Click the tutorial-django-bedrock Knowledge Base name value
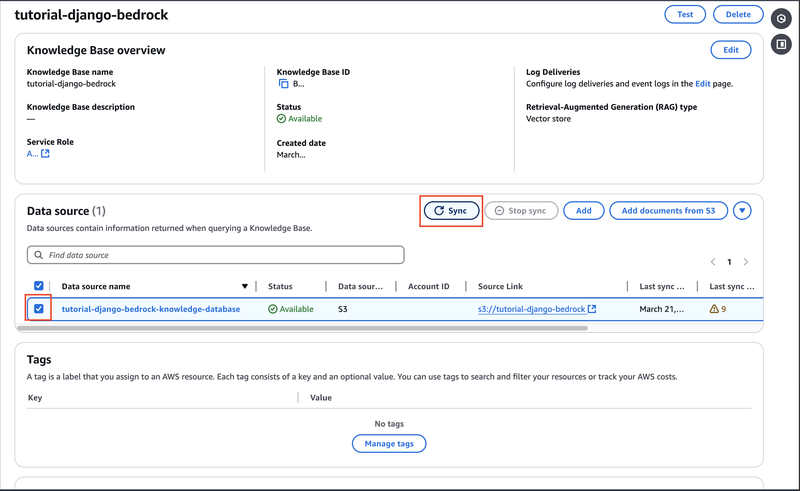The width and height of the screenshot is (800, 491). pos(71,84)
